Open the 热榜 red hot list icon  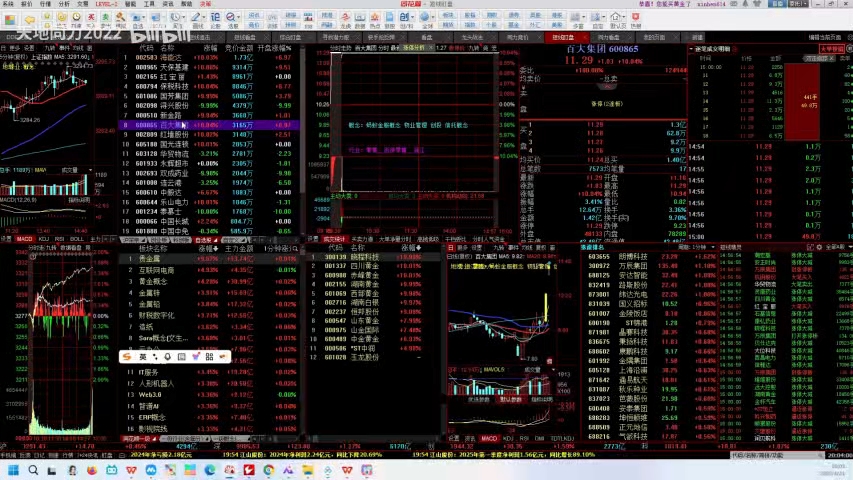point(635,21)
